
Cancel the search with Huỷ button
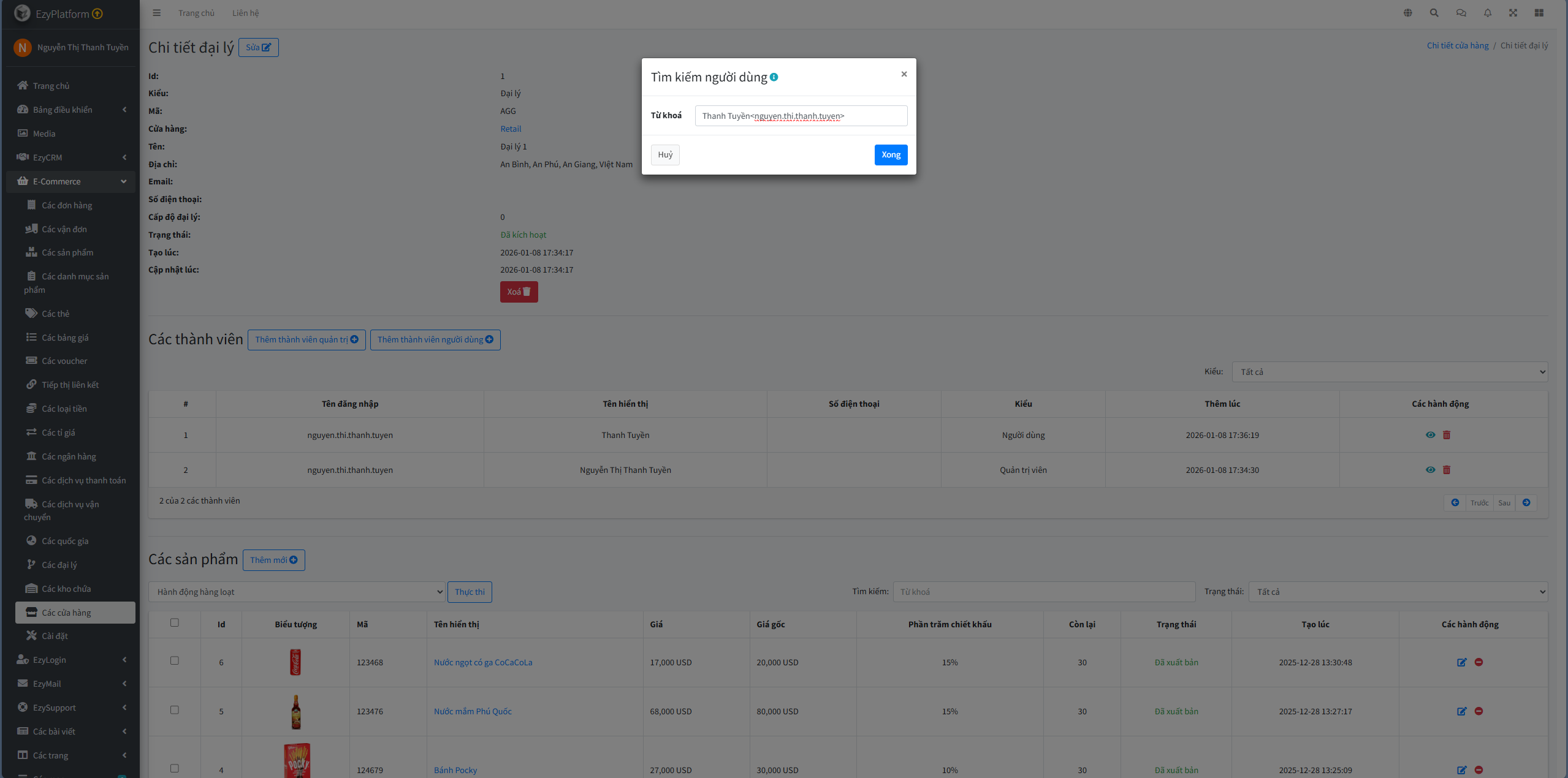coord(665,155)
